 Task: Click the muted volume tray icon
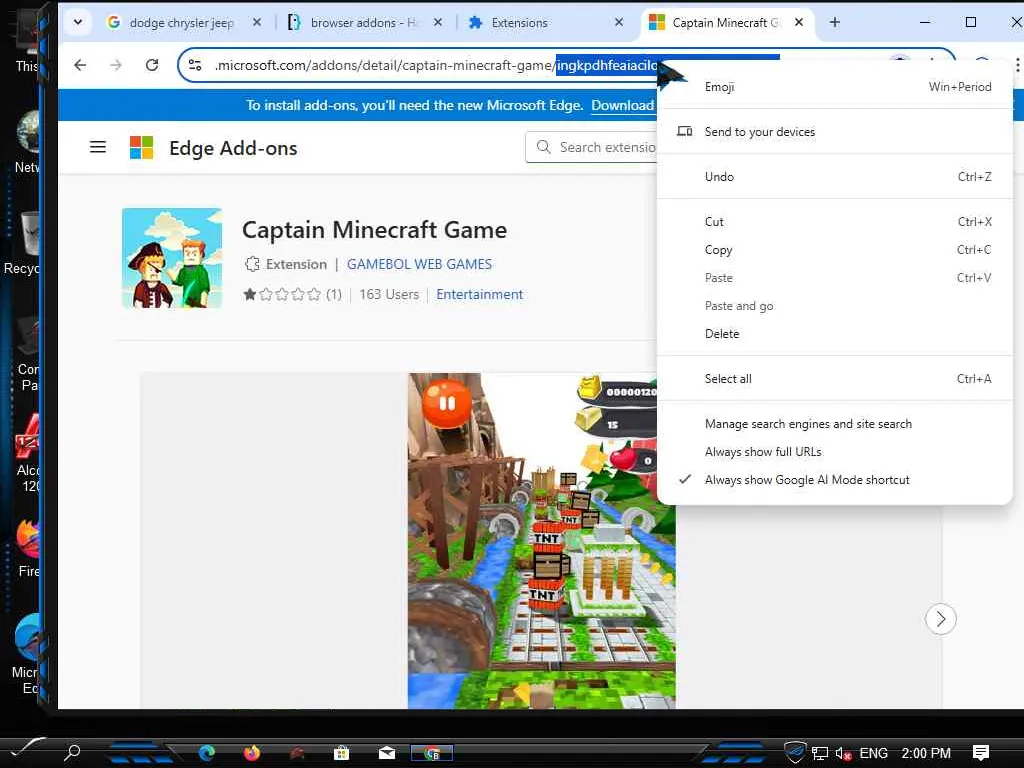[x=843, y=754]
